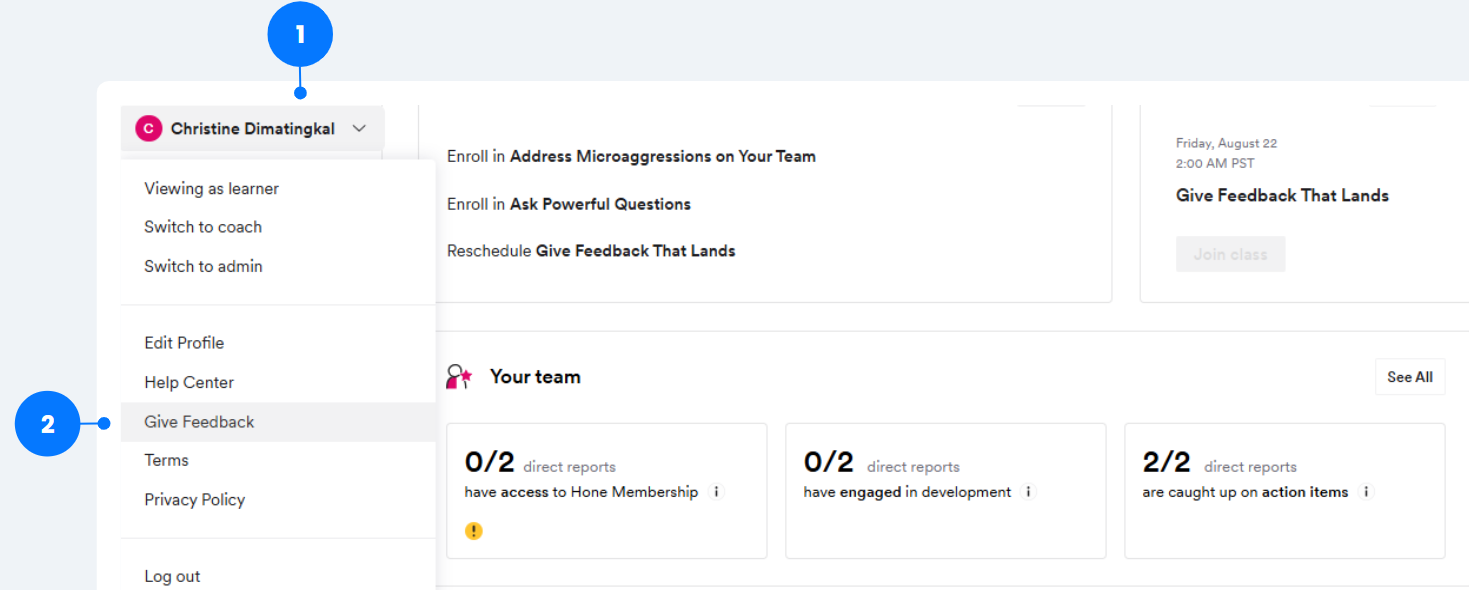Select Switch to coach
The image size is (1469, 590).
[x=203, y=227]
